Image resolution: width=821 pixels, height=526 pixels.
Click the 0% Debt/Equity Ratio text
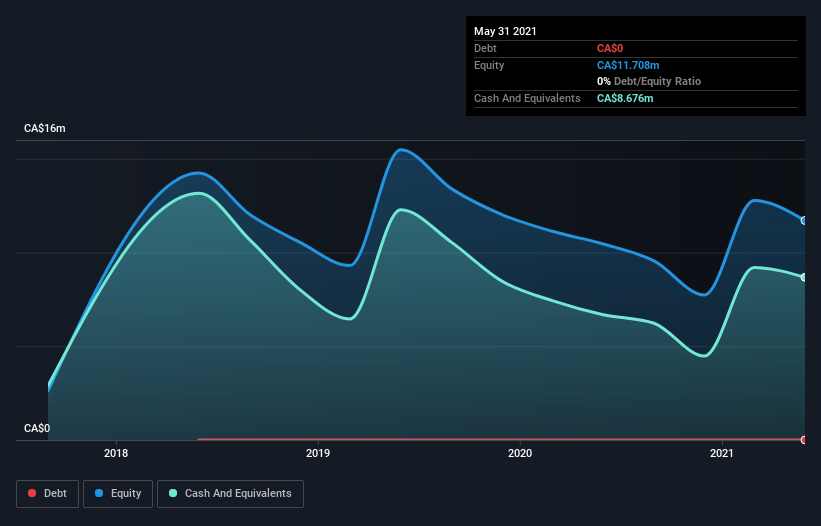649,81
